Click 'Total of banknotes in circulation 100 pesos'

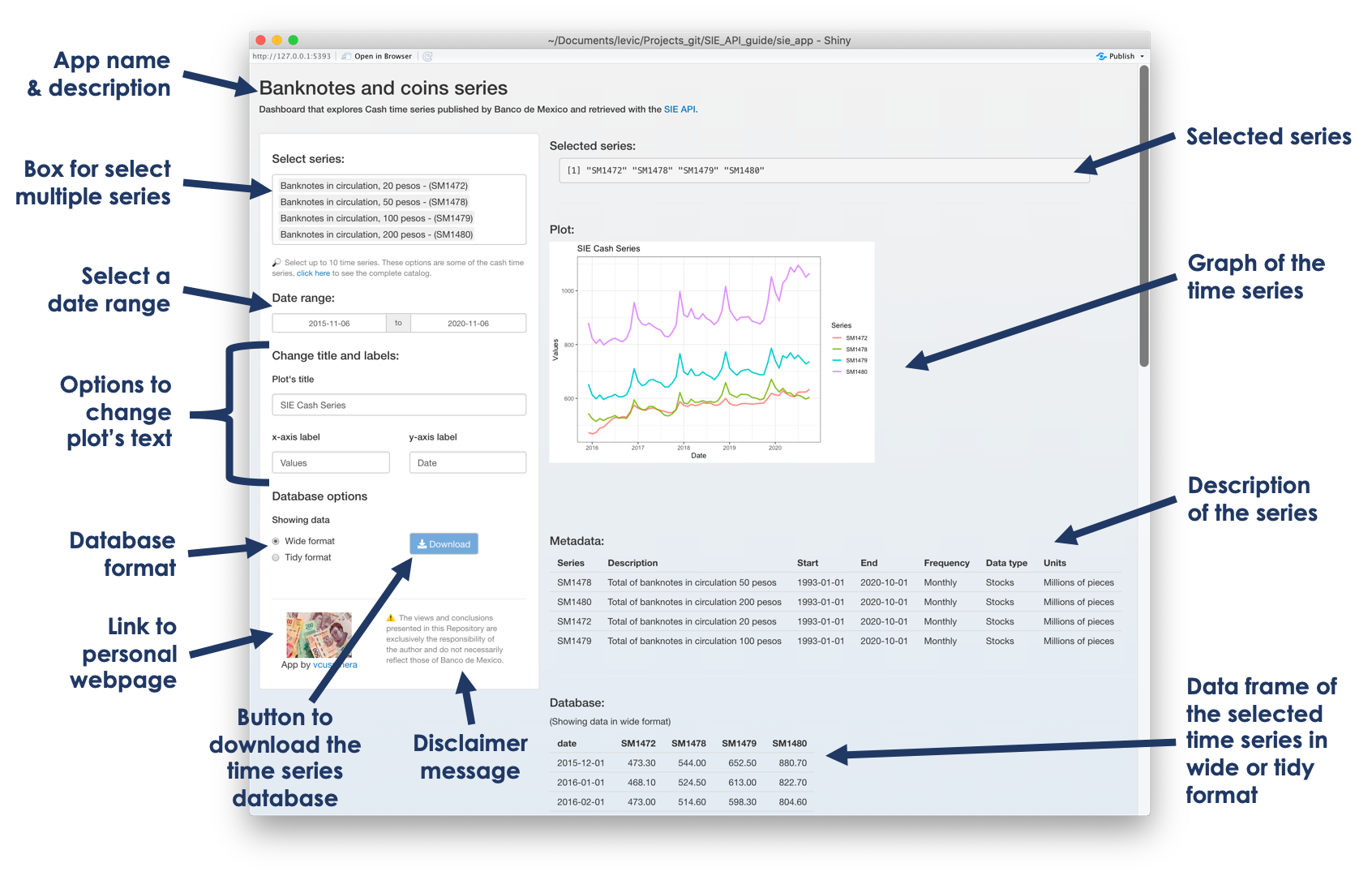(694, 641)
